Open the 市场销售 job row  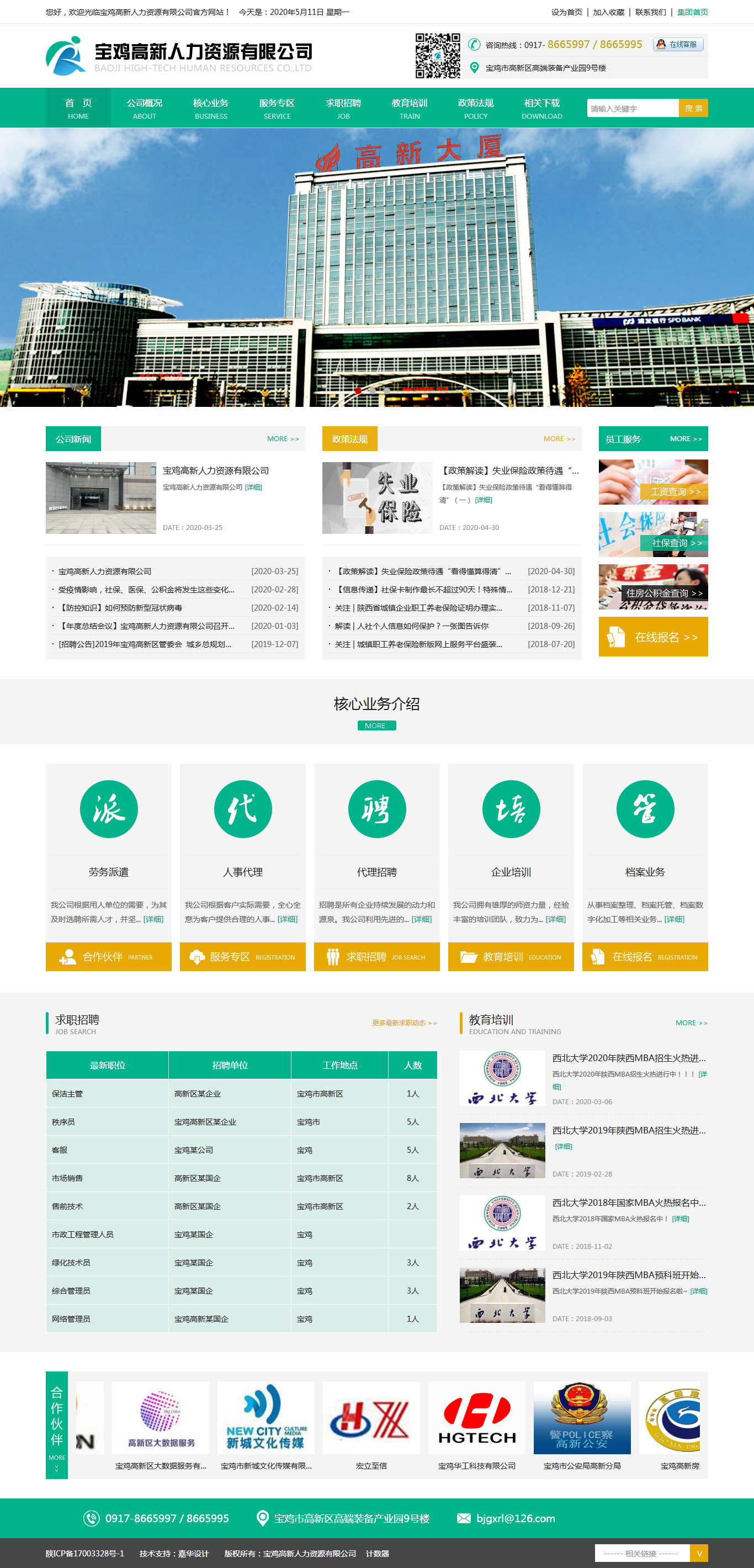(x=242, y=1178)
